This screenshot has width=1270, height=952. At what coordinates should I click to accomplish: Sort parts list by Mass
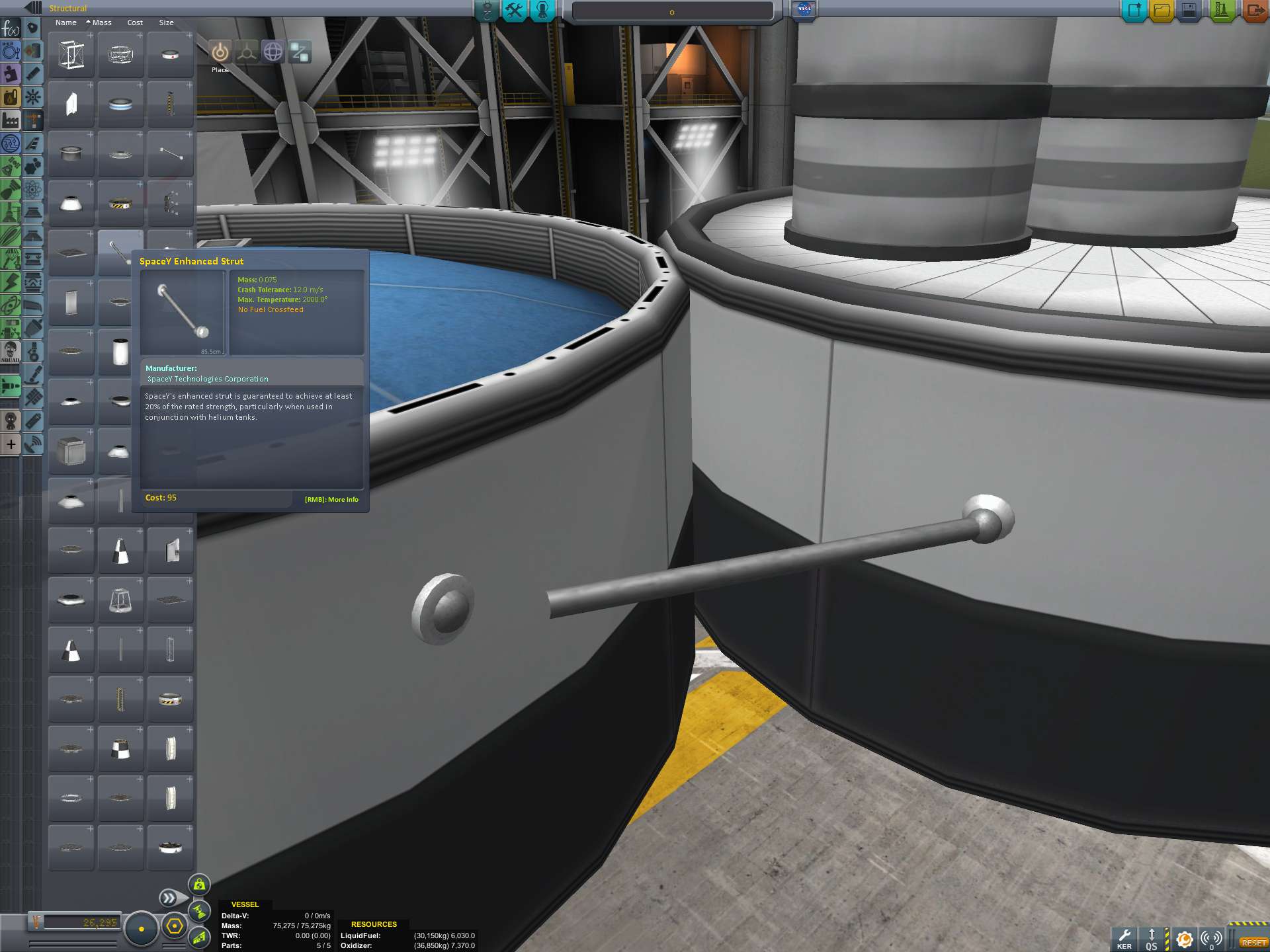(x=101, y=22)
